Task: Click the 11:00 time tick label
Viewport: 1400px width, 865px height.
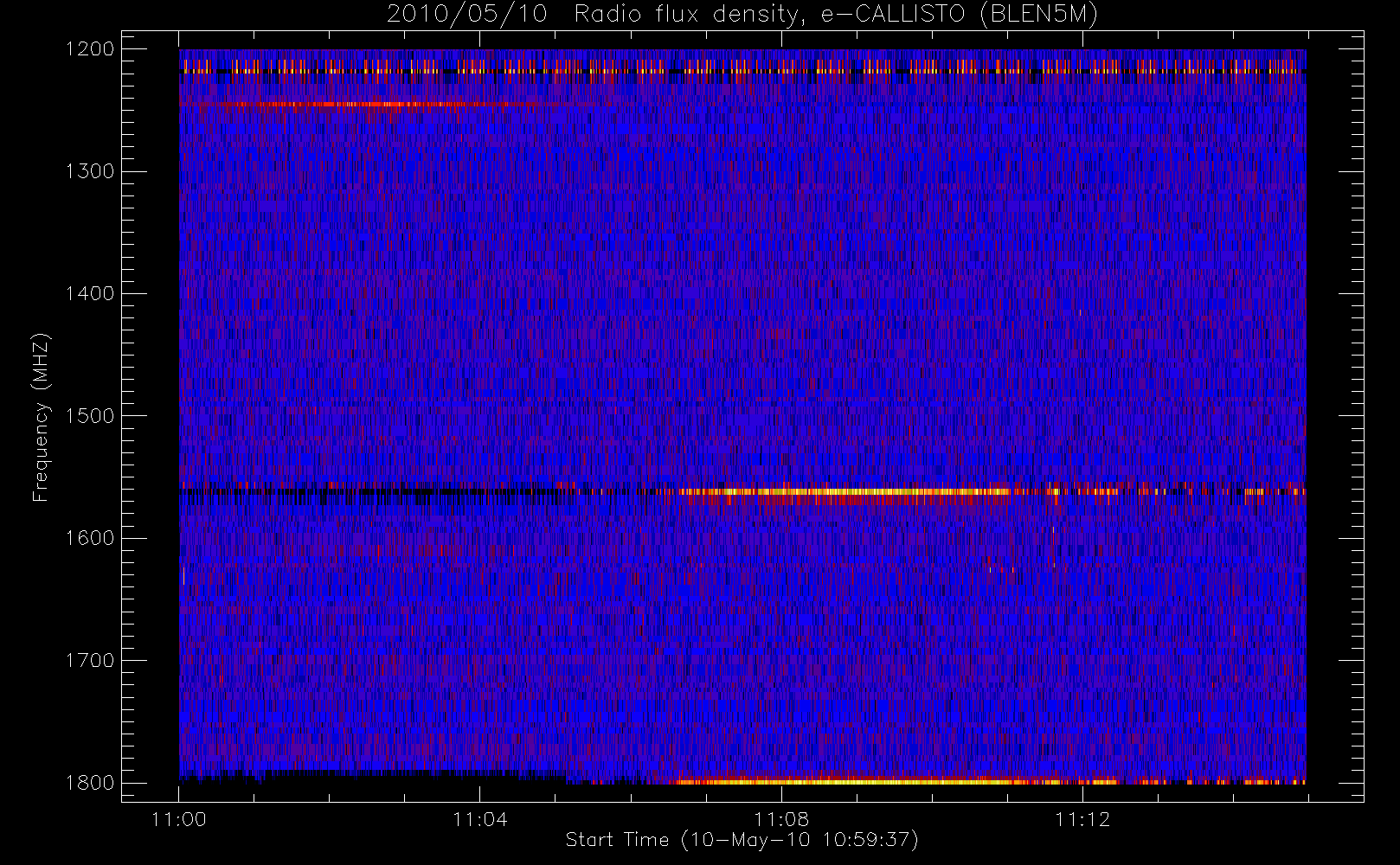Action: (x=179, y=819)
